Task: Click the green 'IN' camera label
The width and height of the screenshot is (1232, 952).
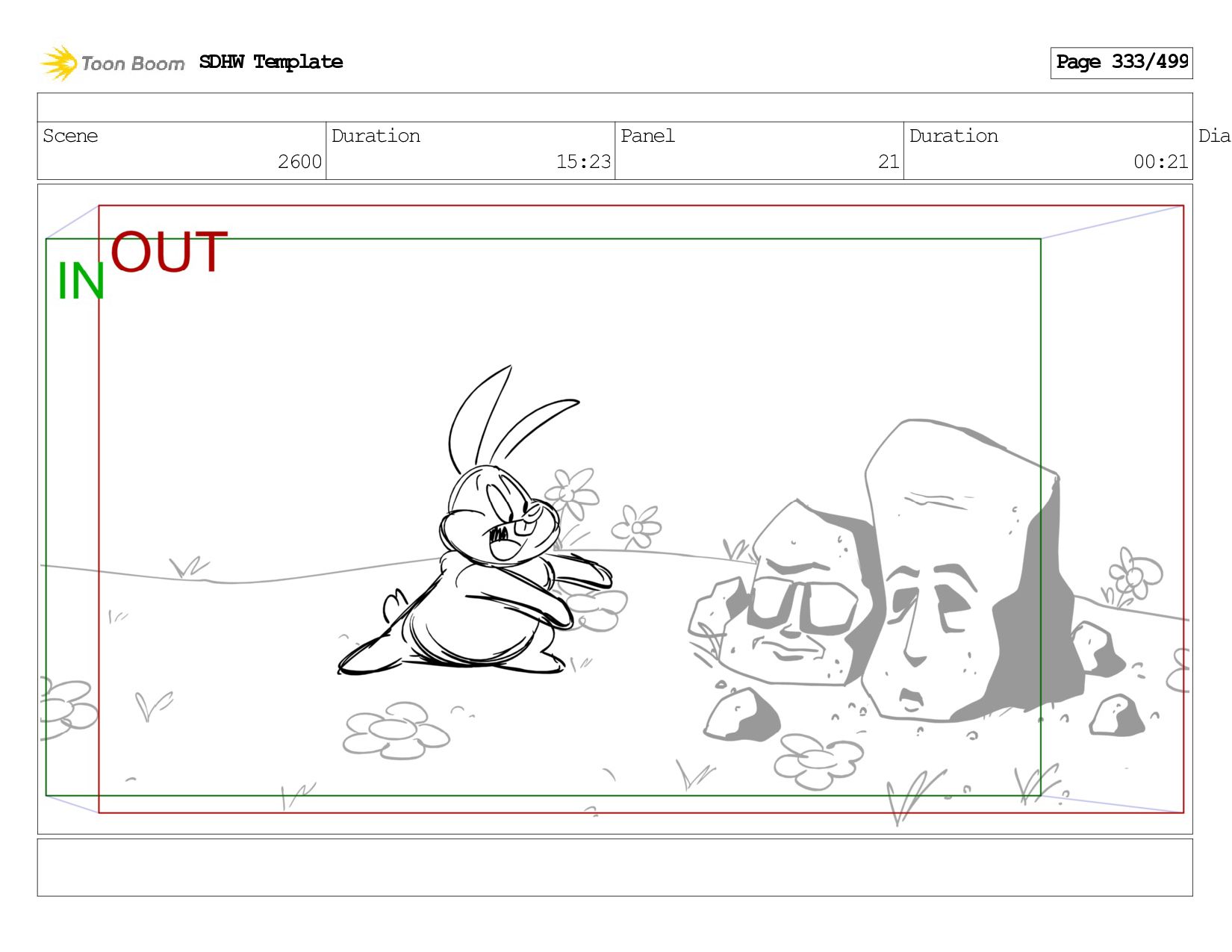Action: (x=81, y=281)
